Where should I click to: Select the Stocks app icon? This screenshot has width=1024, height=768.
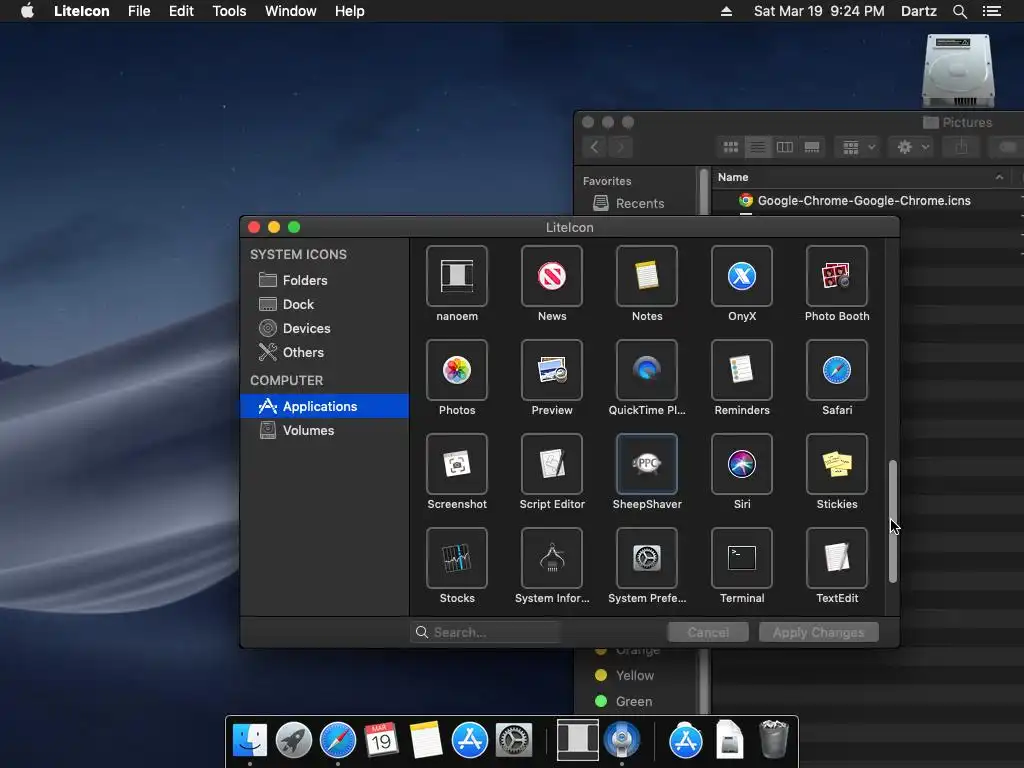click(456, 558)
